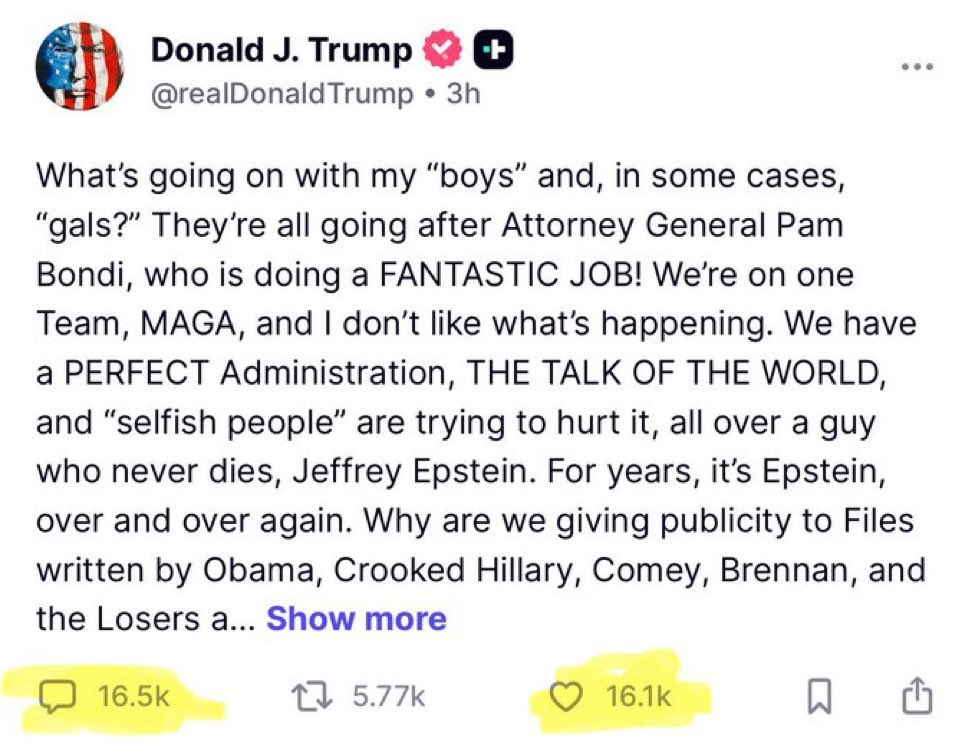
Task: Click the black plus badge beside name
Action: (492, 51)
